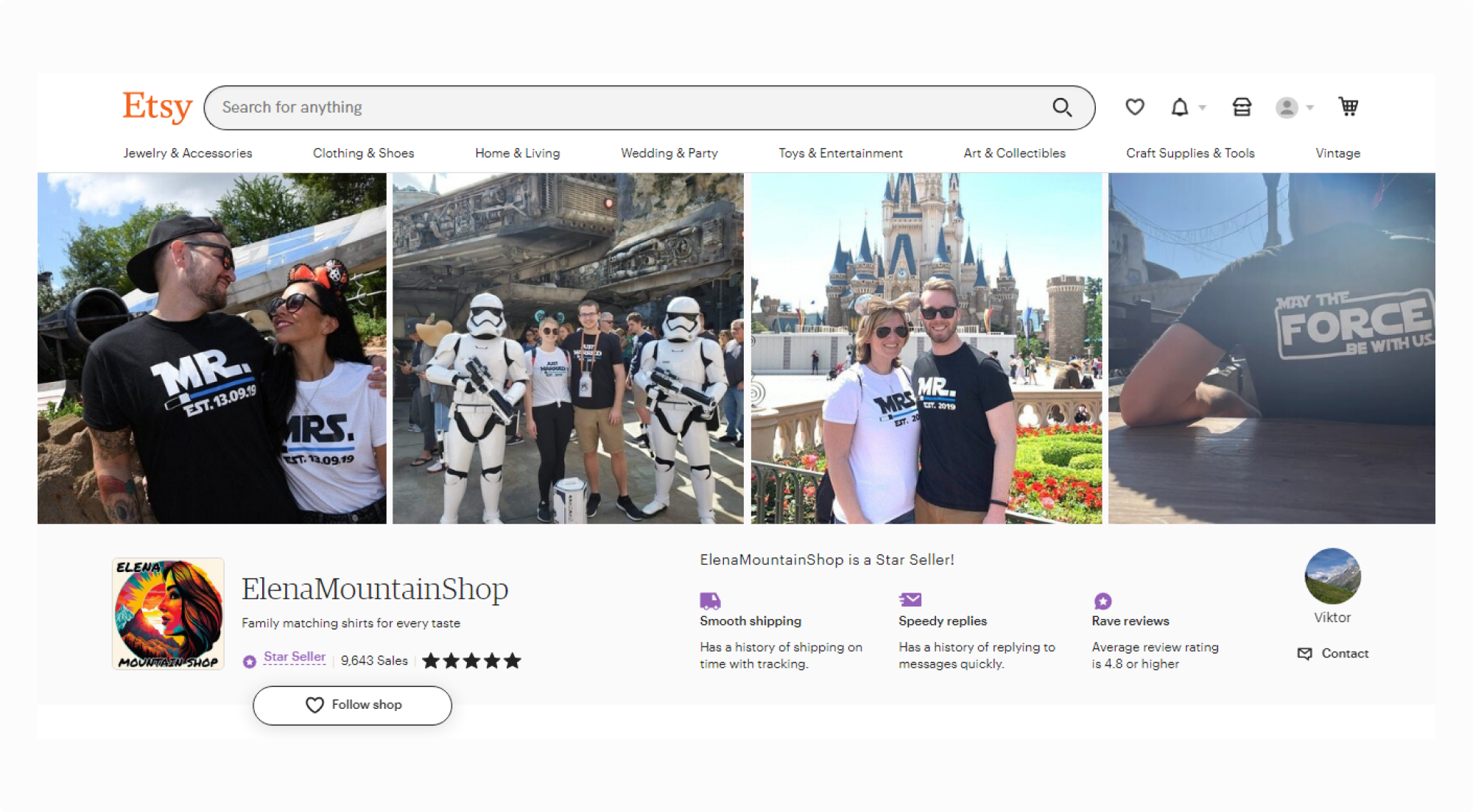Click the Rave reviews star icon
This screenshot has height=812, width=1473.
pyautogui.click(x=1103, y=601)
